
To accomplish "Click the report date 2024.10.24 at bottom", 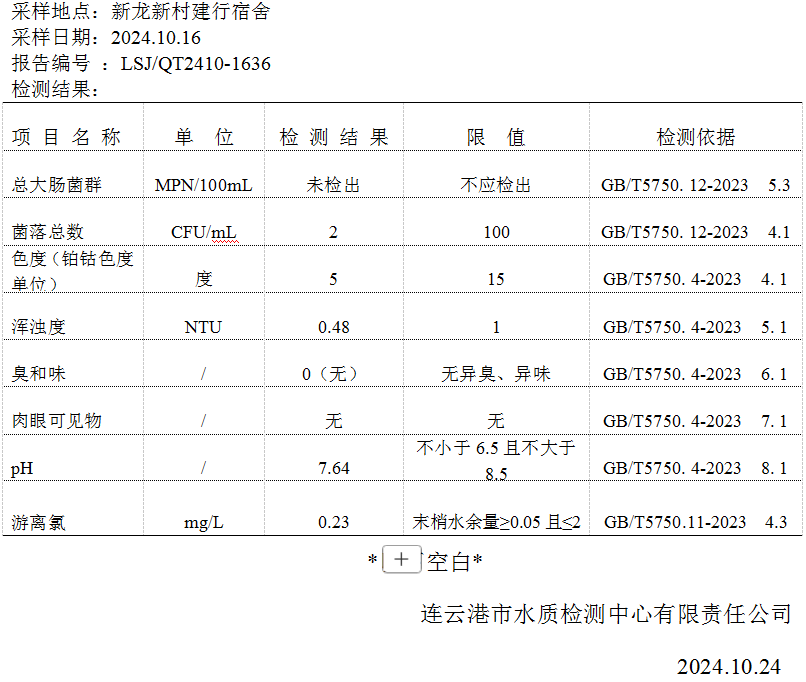I will 728,666.
